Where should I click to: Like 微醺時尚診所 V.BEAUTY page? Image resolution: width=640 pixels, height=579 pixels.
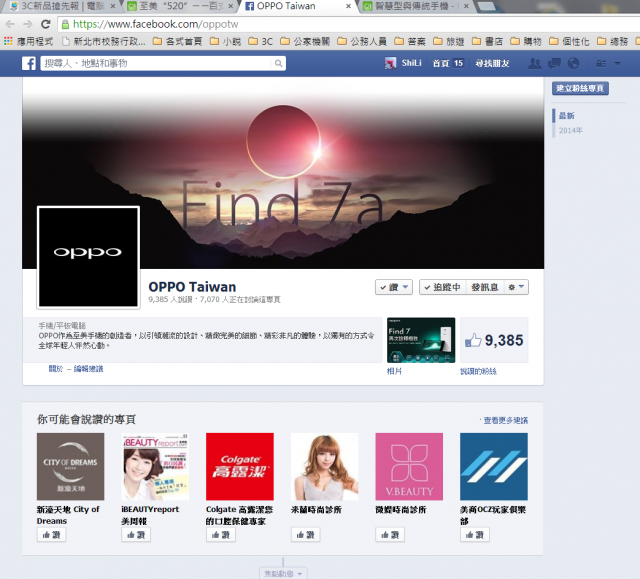(390, 535)
